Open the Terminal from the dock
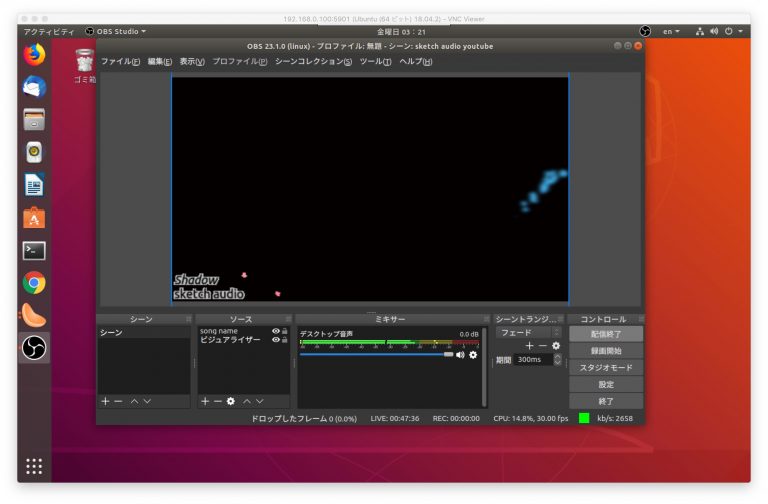The image size is (768, 504). point(34,250)
